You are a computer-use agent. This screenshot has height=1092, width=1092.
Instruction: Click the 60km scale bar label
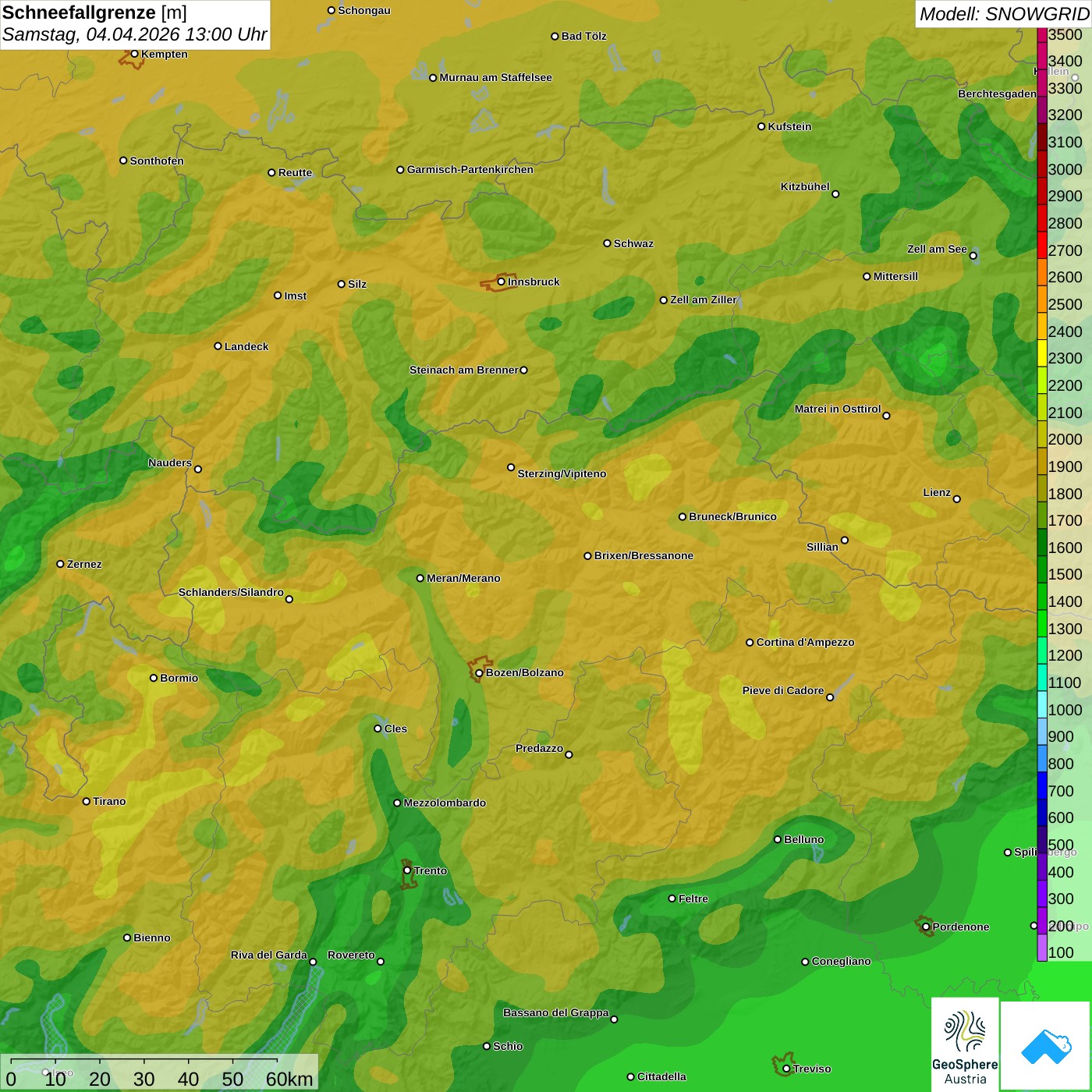(289, 1079)
